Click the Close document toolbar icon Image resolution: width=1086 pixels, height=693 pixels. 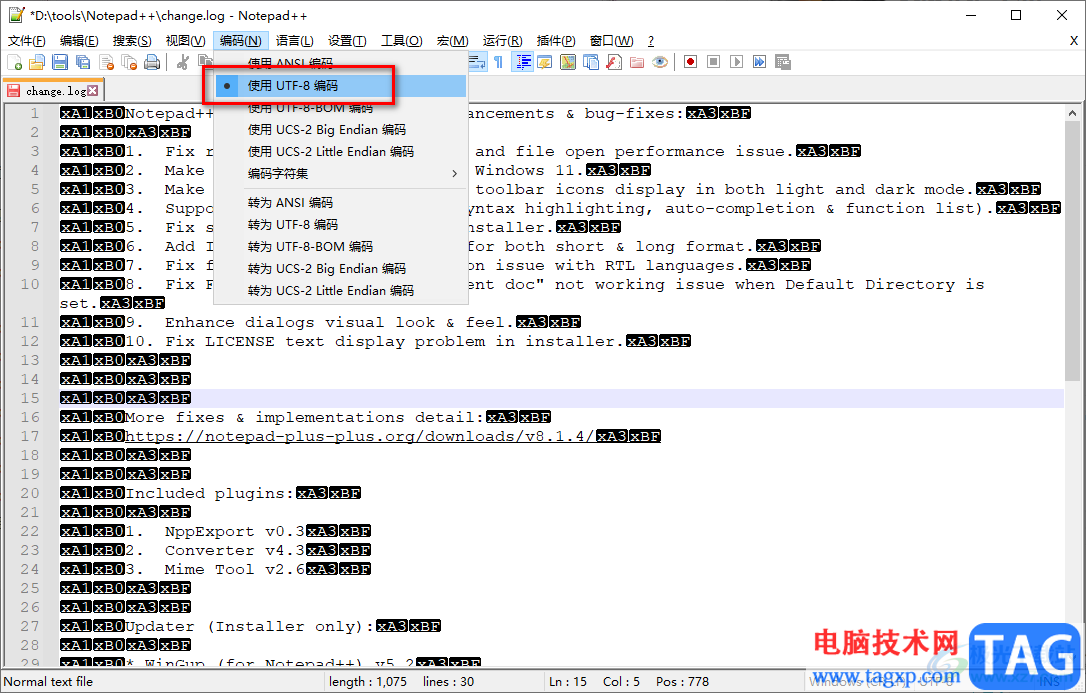tap(107, 62)
